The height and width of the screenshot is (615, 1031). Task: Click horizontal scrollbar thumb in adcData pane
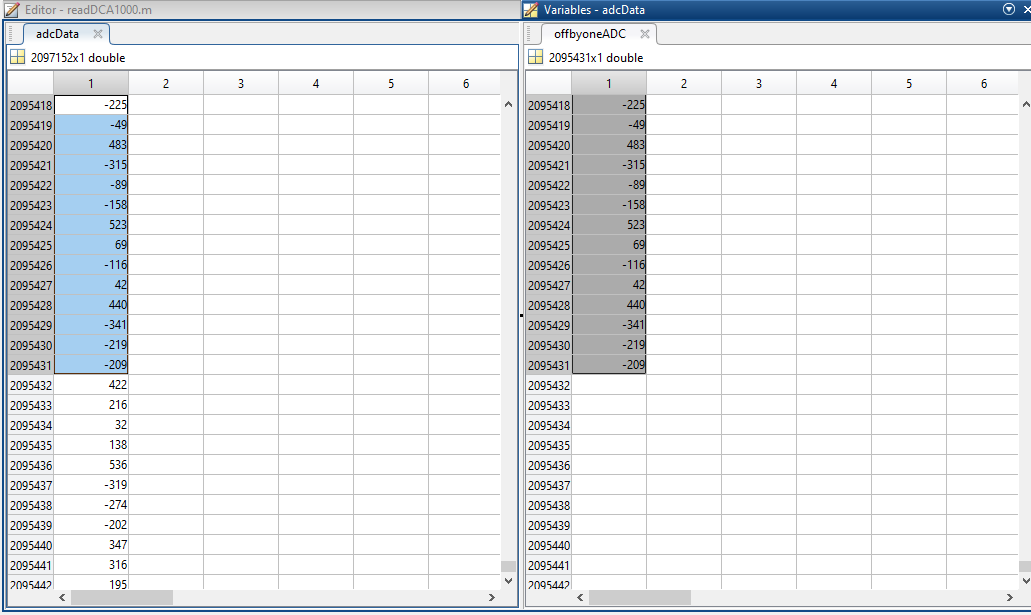click(x=122, y=597)
